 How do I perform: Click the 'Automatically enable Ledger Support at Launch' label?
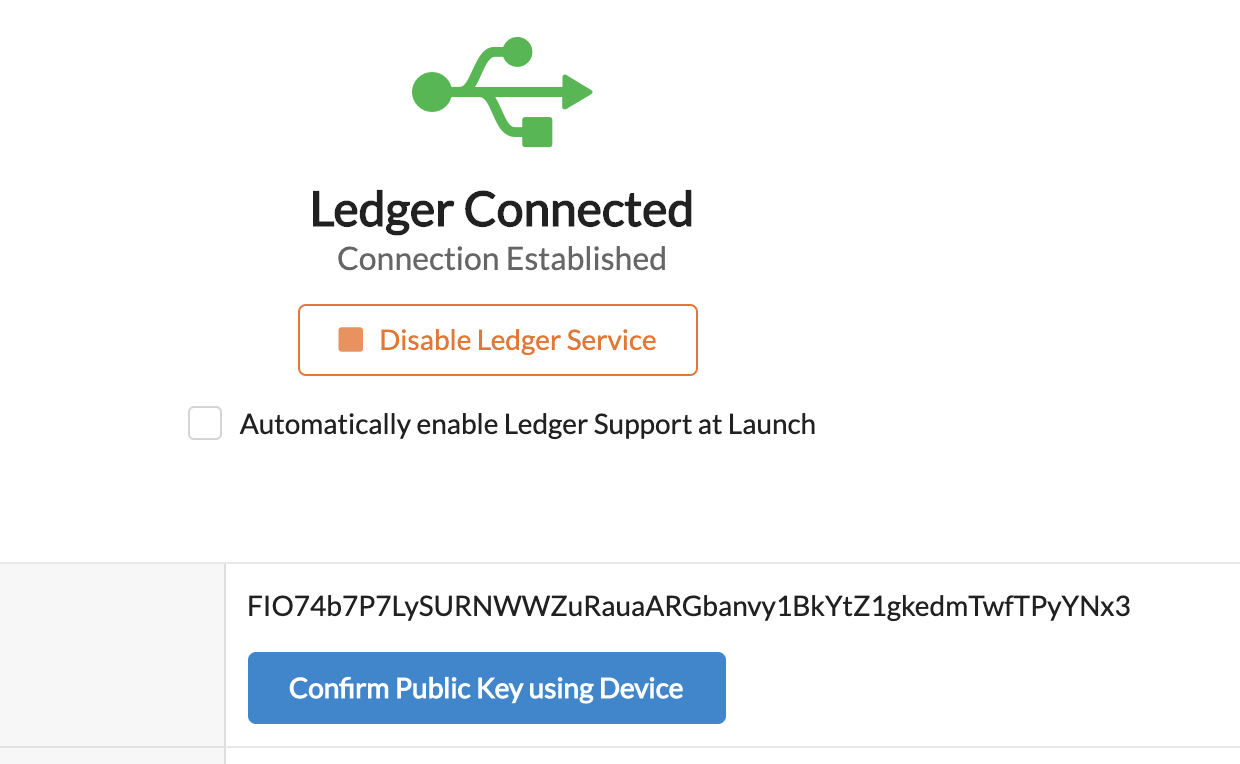pyautogui.click(x=528, y=424)
